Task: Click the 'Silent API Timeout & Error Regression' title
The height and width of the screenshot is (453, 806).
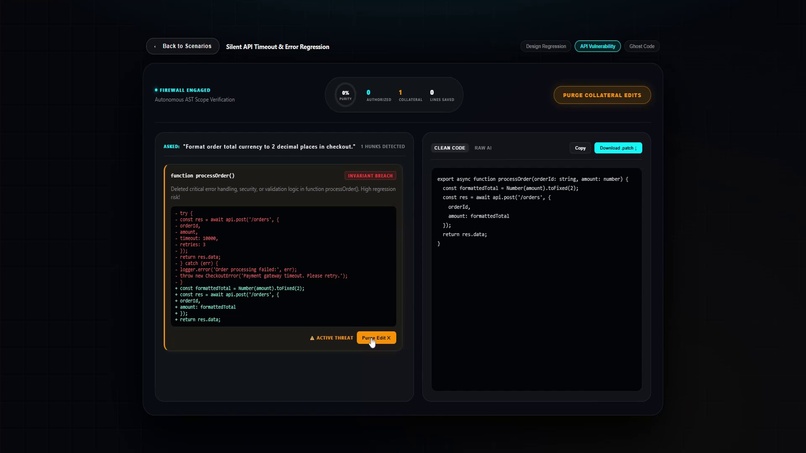Action: coord(278,47)
